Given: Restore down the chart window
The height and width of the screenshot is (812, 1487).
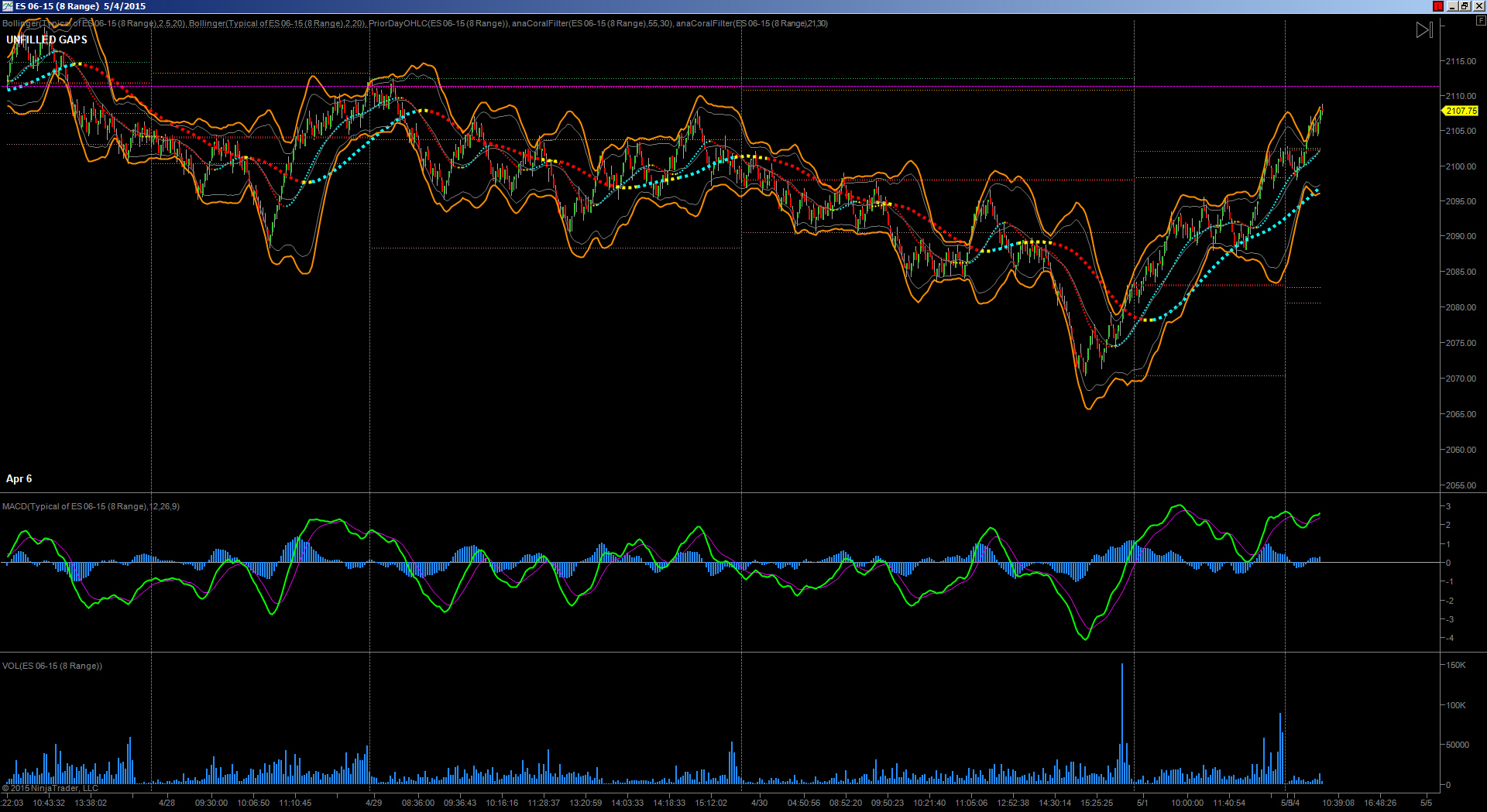Looking at the screenshot, I should point(1465,6).
